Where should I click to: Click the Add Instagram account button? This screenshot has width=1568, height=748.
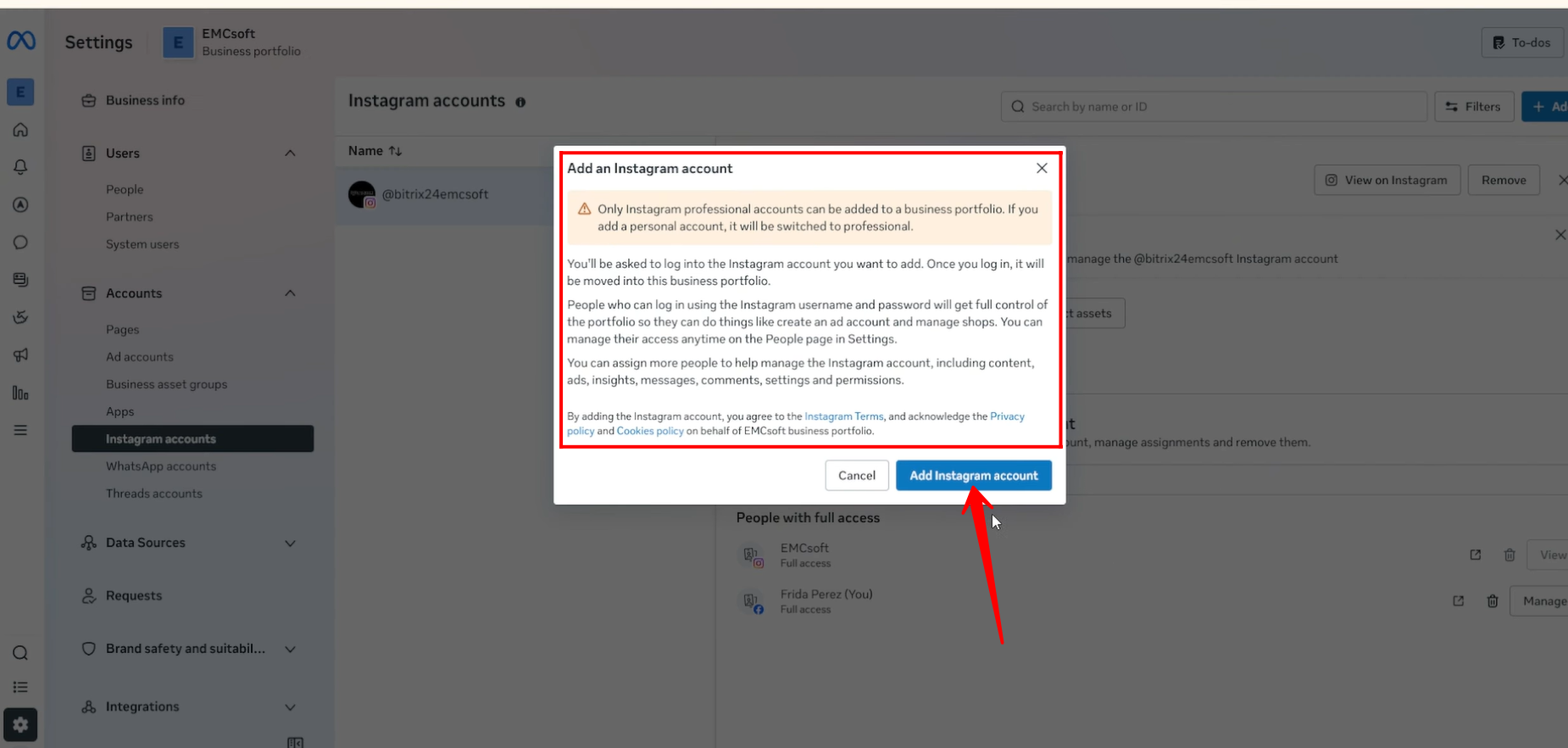[973, 476]
